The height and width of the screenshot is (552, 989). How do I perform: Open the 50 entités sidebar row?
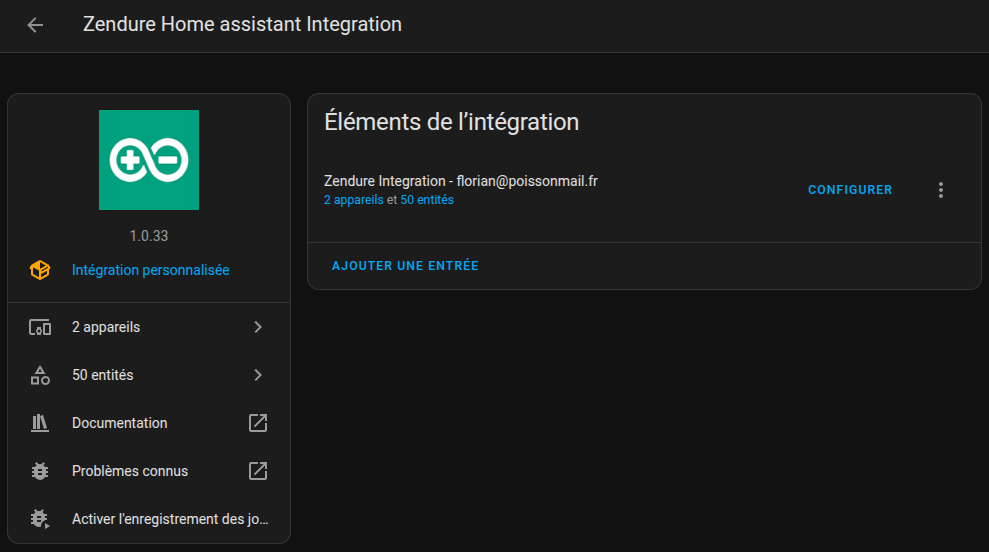coord(149,375)
